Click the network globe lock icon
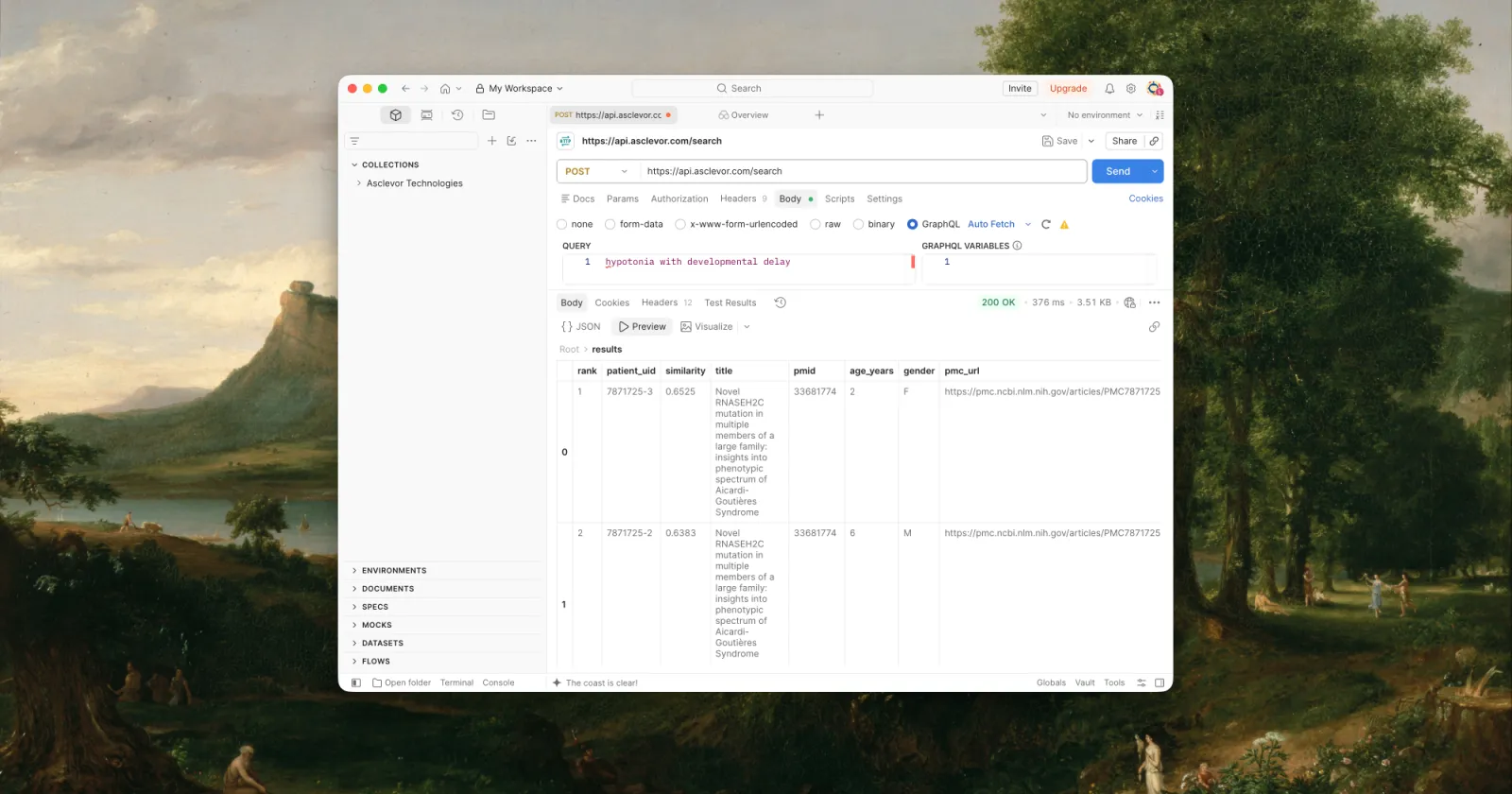 click(1129, 302)
